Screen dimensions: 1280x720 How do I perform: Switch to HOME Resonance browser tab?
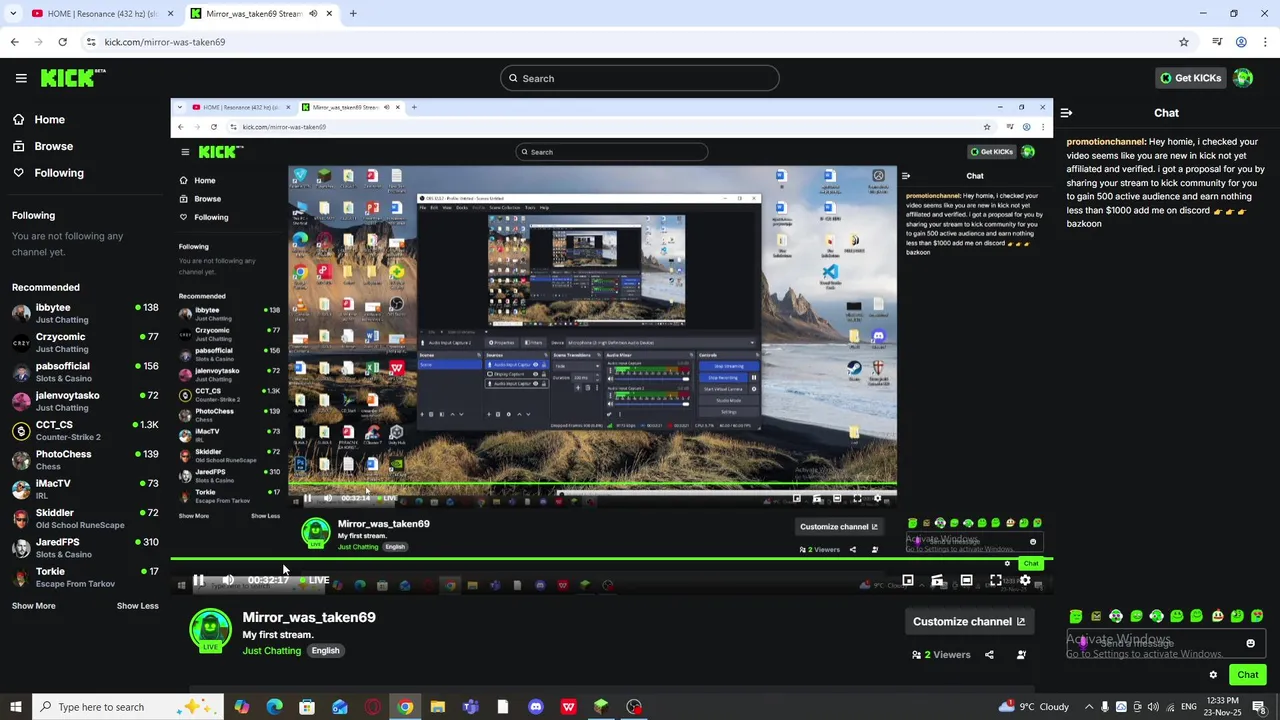(x=100, y=13)
